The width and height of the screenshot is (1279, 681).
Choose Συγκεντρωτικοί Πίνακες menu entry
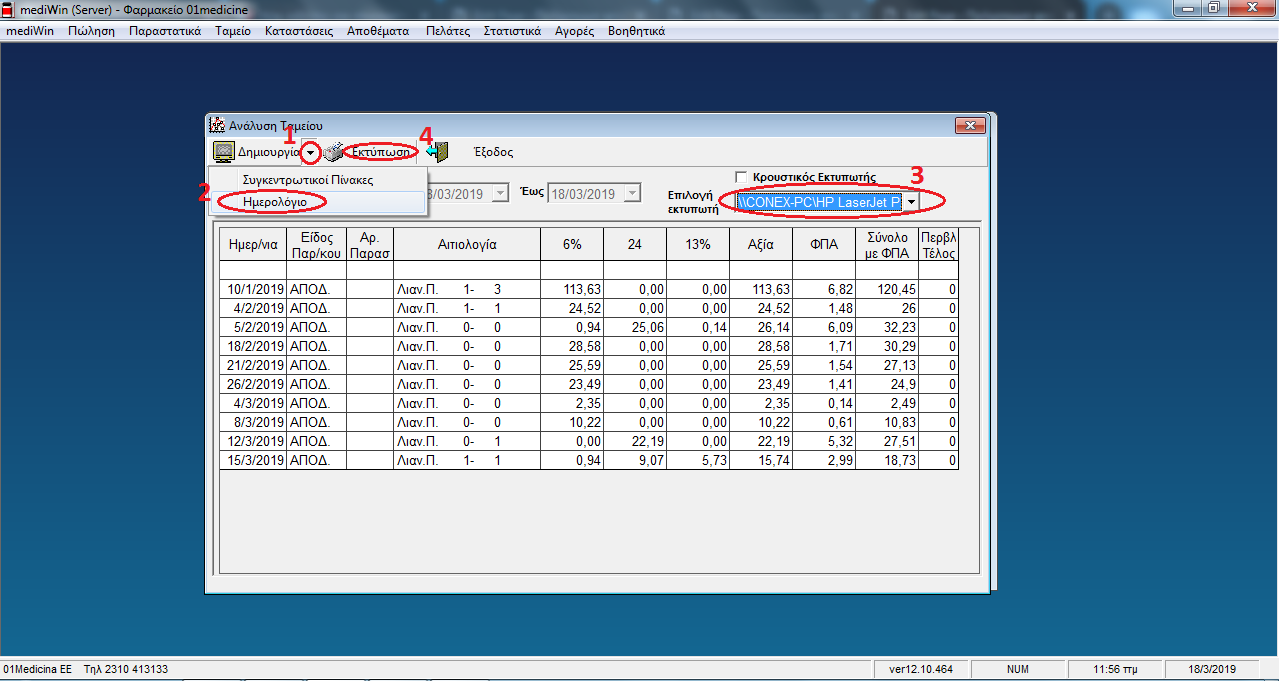[308, 180]
